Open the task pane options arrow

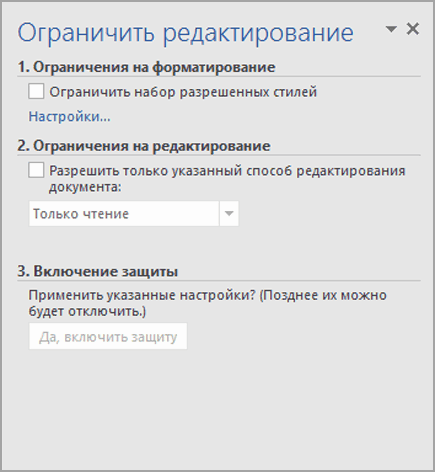[391, 29]
